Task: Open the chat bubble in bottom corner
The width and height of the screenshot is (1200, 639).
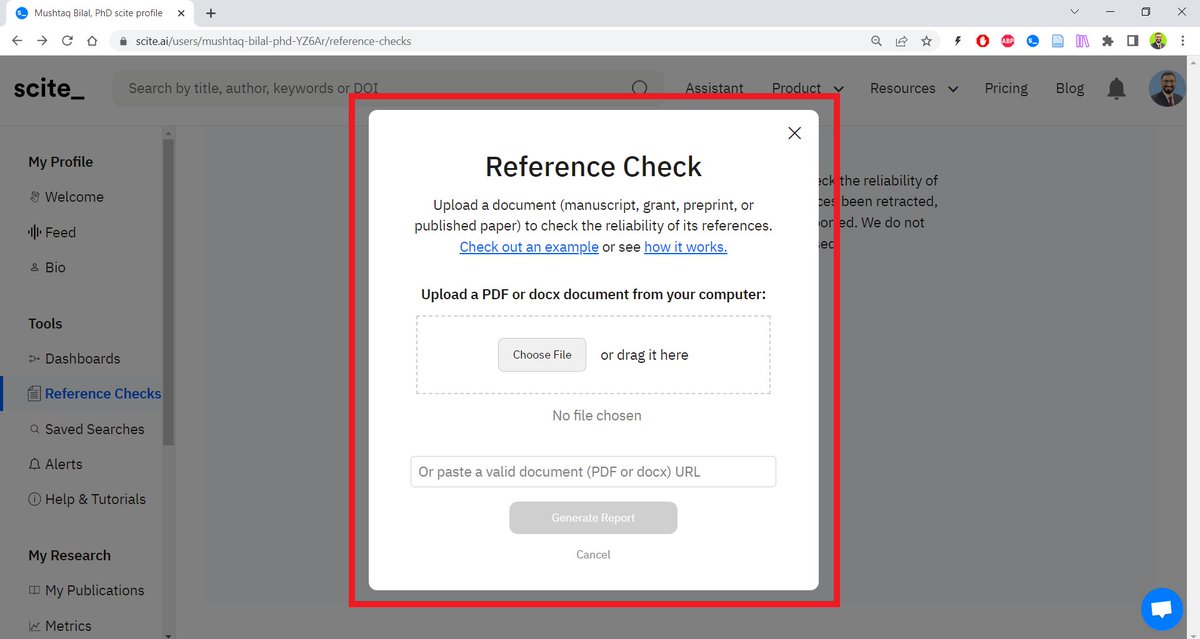Action: pos(1161,608)
